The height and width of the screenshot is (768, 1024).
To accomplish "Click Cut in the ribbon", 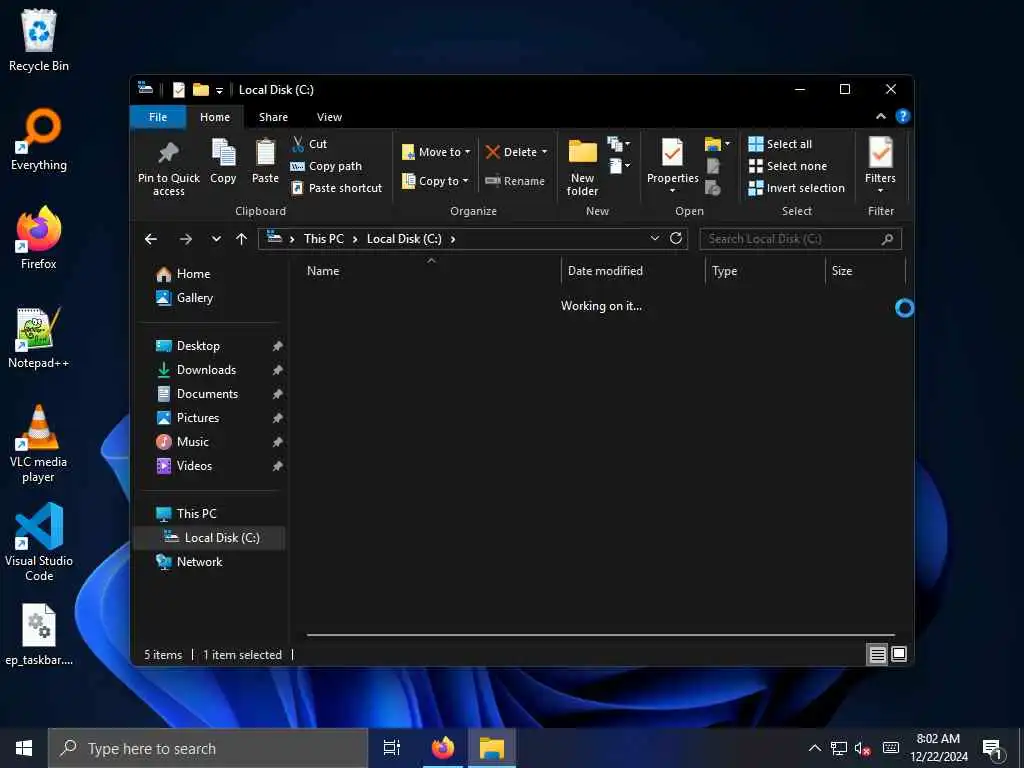I will 310,144.
